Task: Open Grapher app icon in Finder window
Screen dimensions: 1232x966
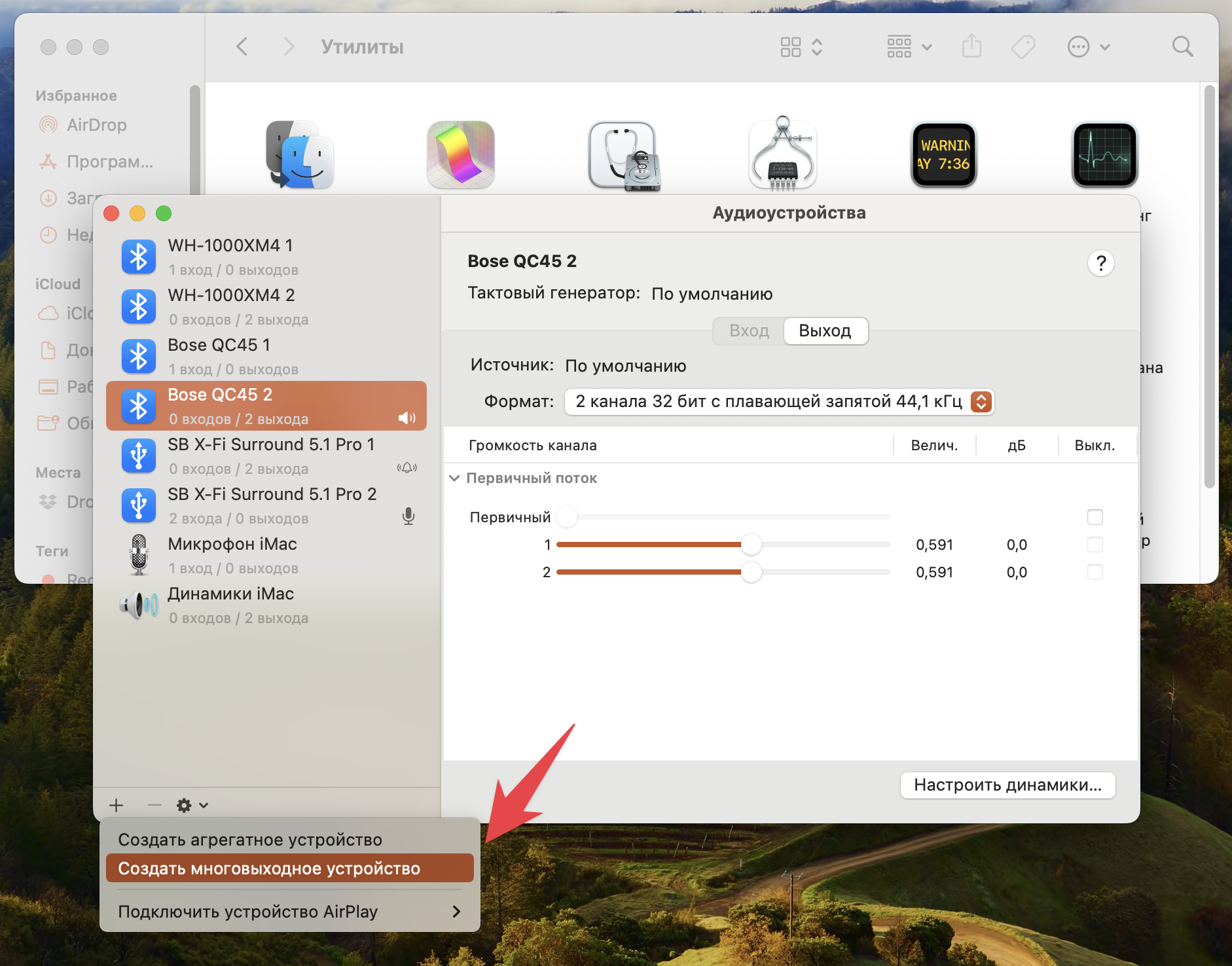Action: coord(461,154)
